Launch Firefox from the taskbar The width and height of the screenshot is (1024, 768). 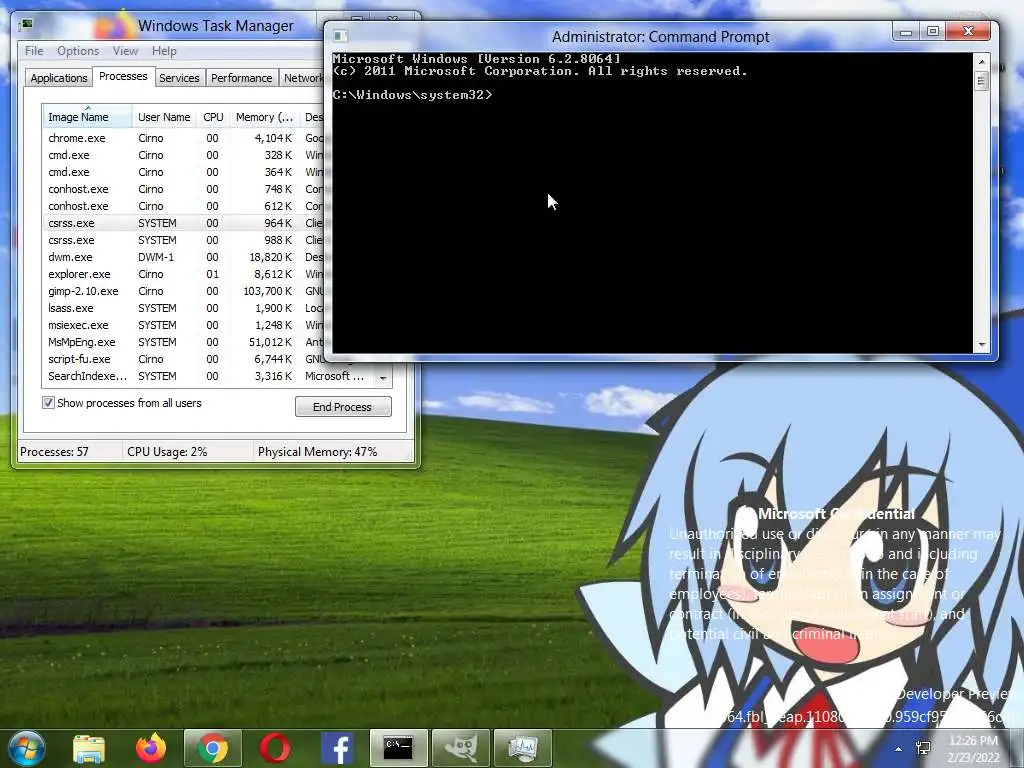[151, 747]
